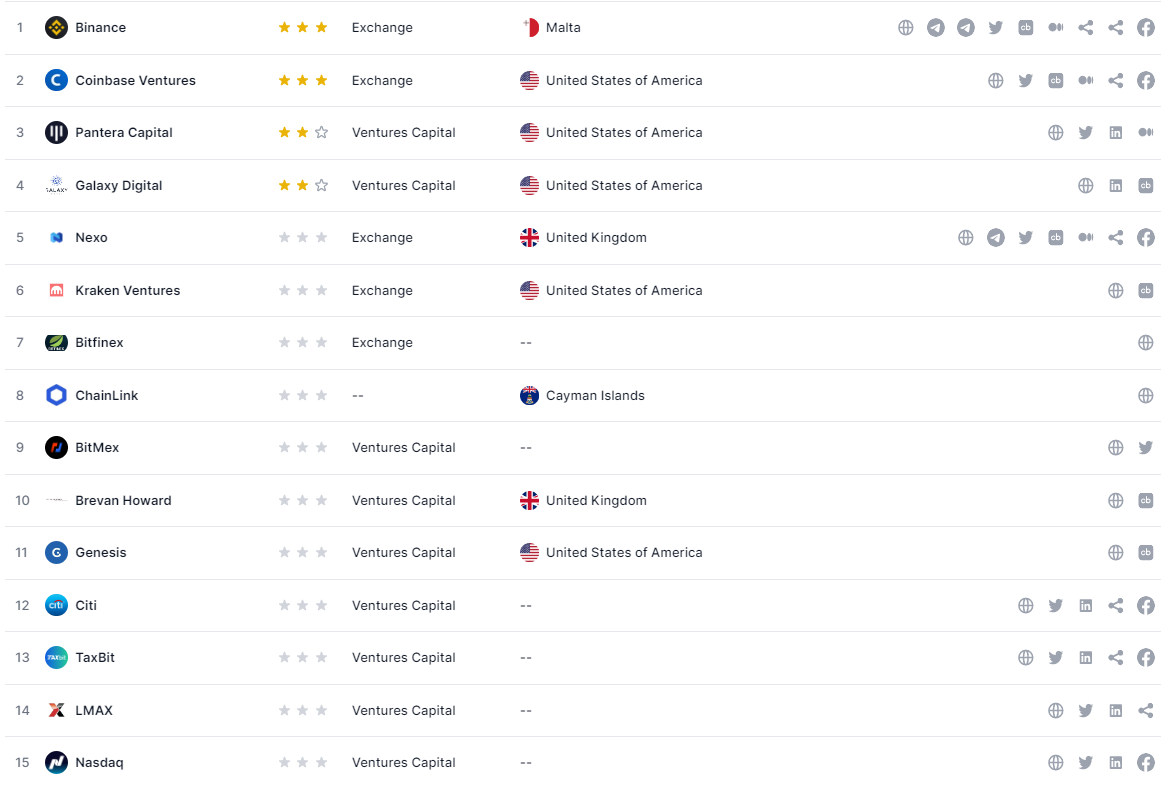Open Binance's Facebook page
The height and width of the screenshot is (788, 1161).
coord(1146,27)
